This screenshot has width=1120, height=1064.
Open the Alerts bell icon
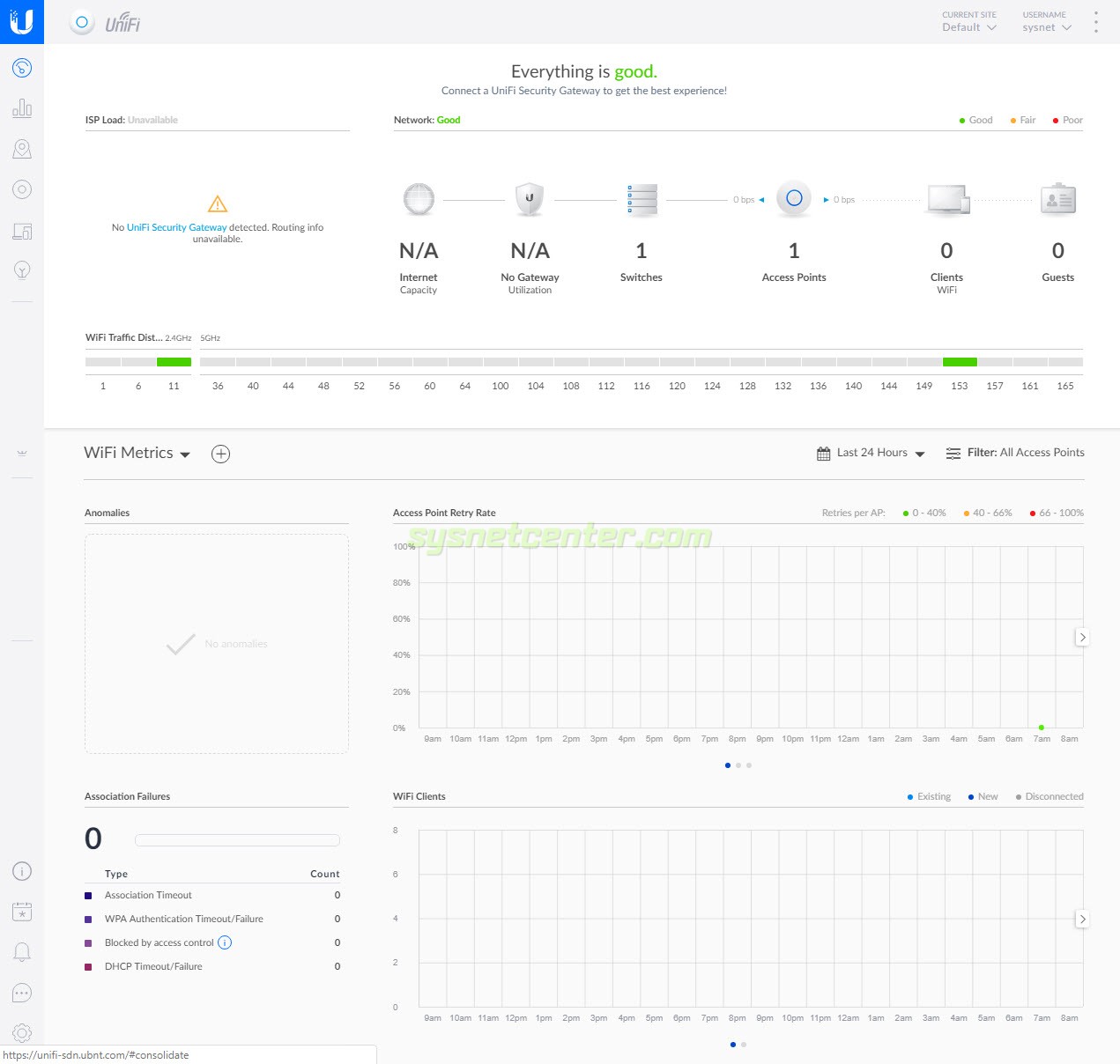22,952
